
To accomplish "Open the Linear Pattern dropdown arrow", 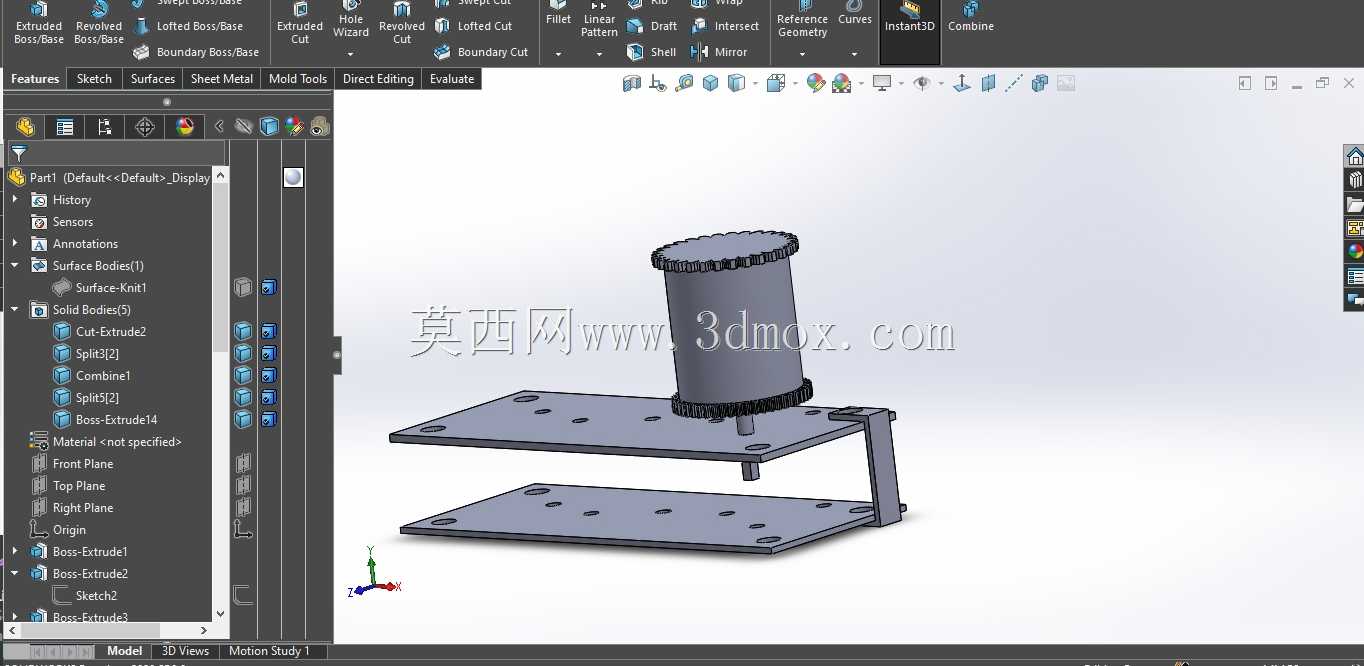I will pos(599,54).
